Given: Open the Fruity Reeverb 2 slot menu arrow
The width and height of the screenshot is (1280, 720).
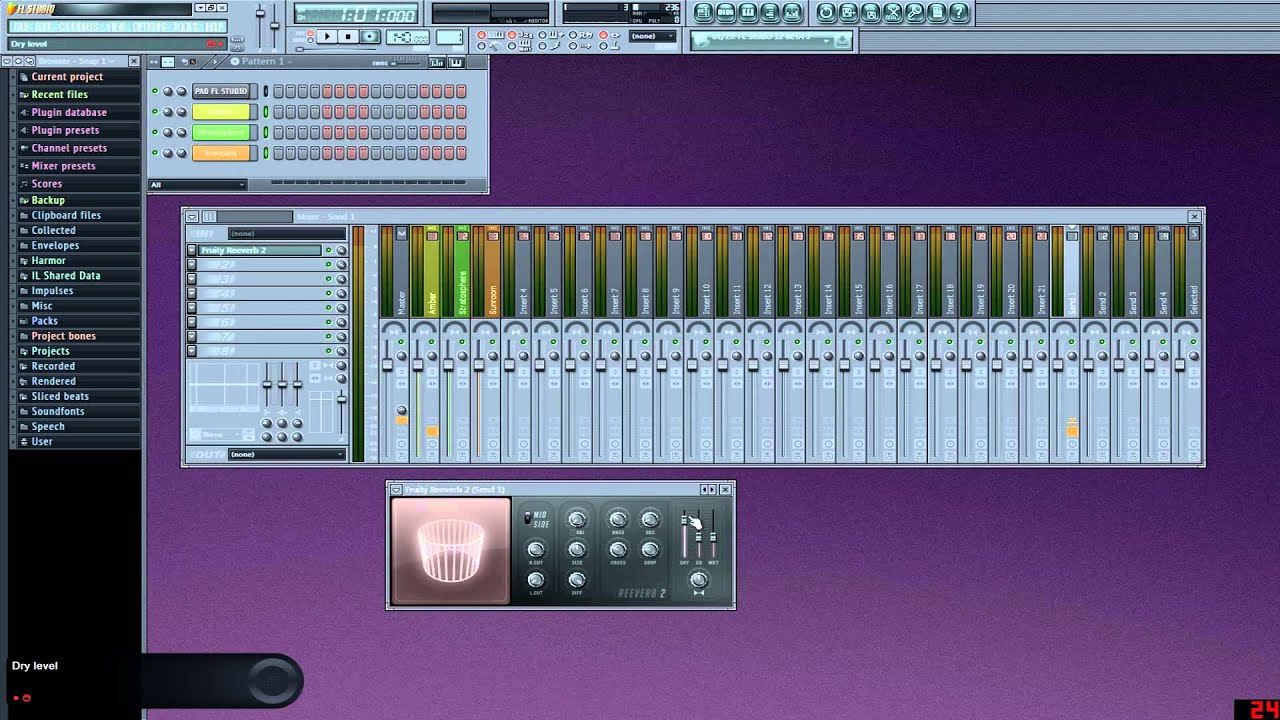Looking at the screenshot, I should [x=191, y=250].
